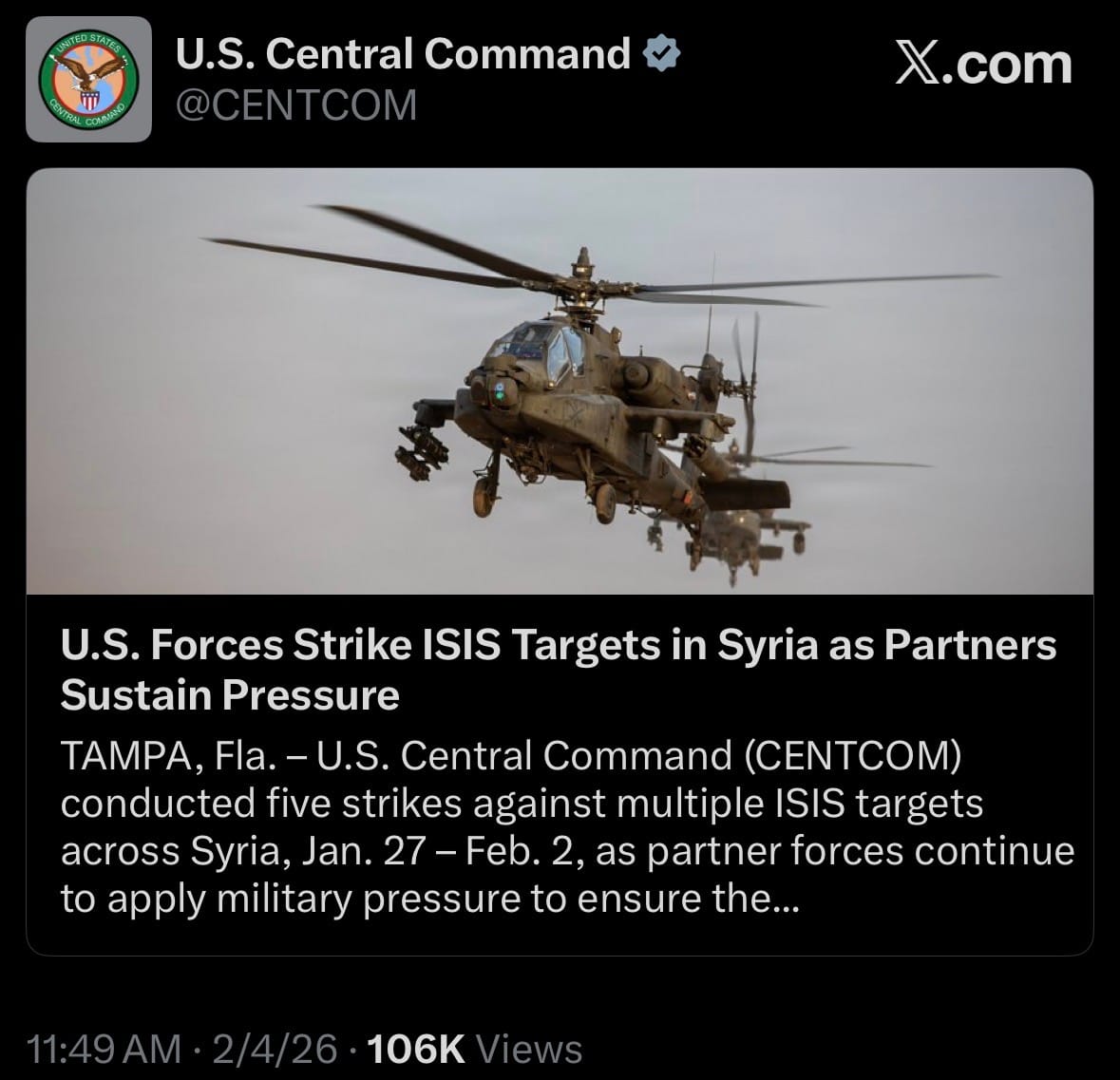
Task: Open the U.S. Central Command profile name
Action: click(404, 53)
